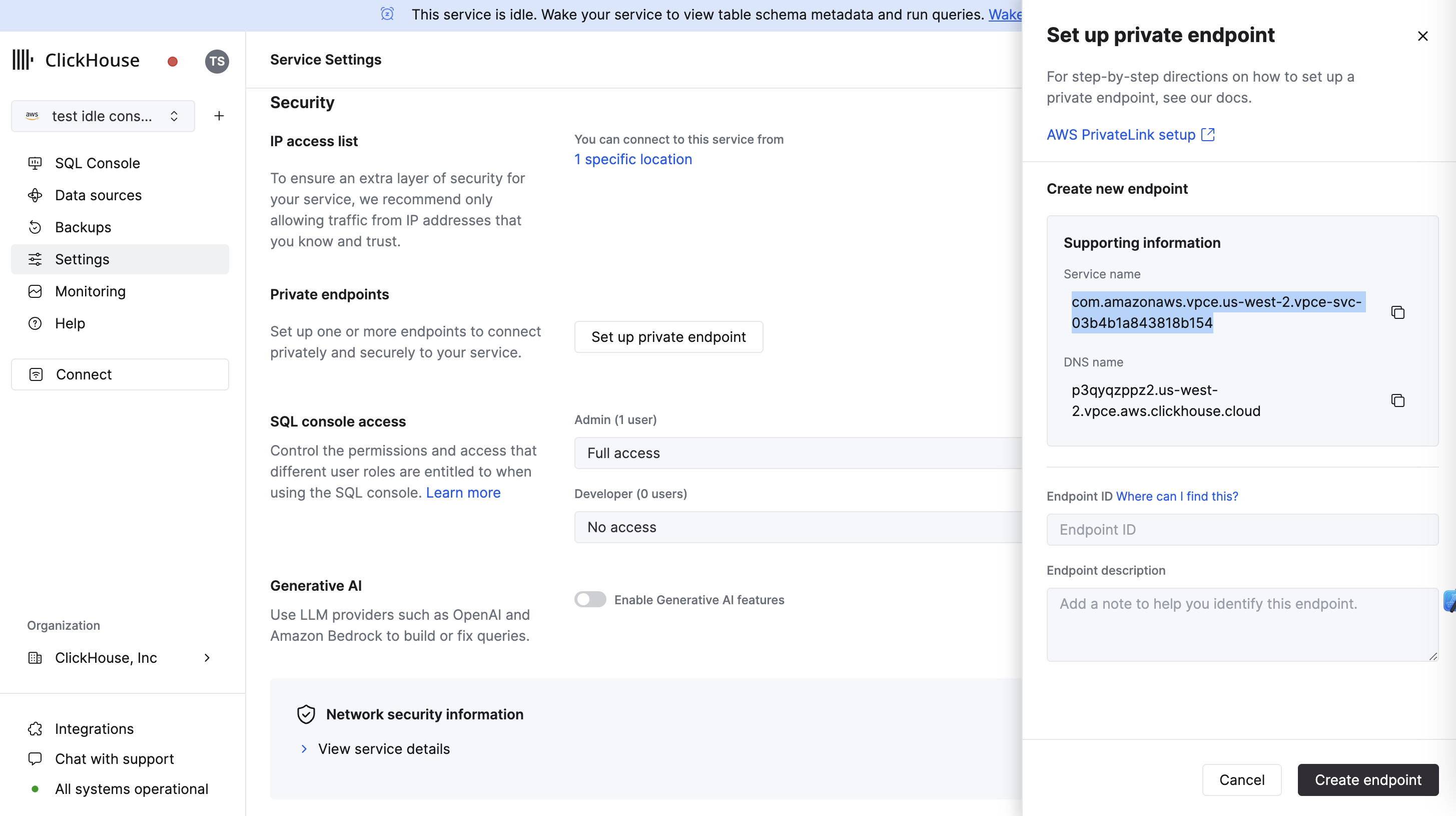The image size is (1456, 816).
Task: Click the SQL Console icon in sidebar
Action: coord(35,162)
